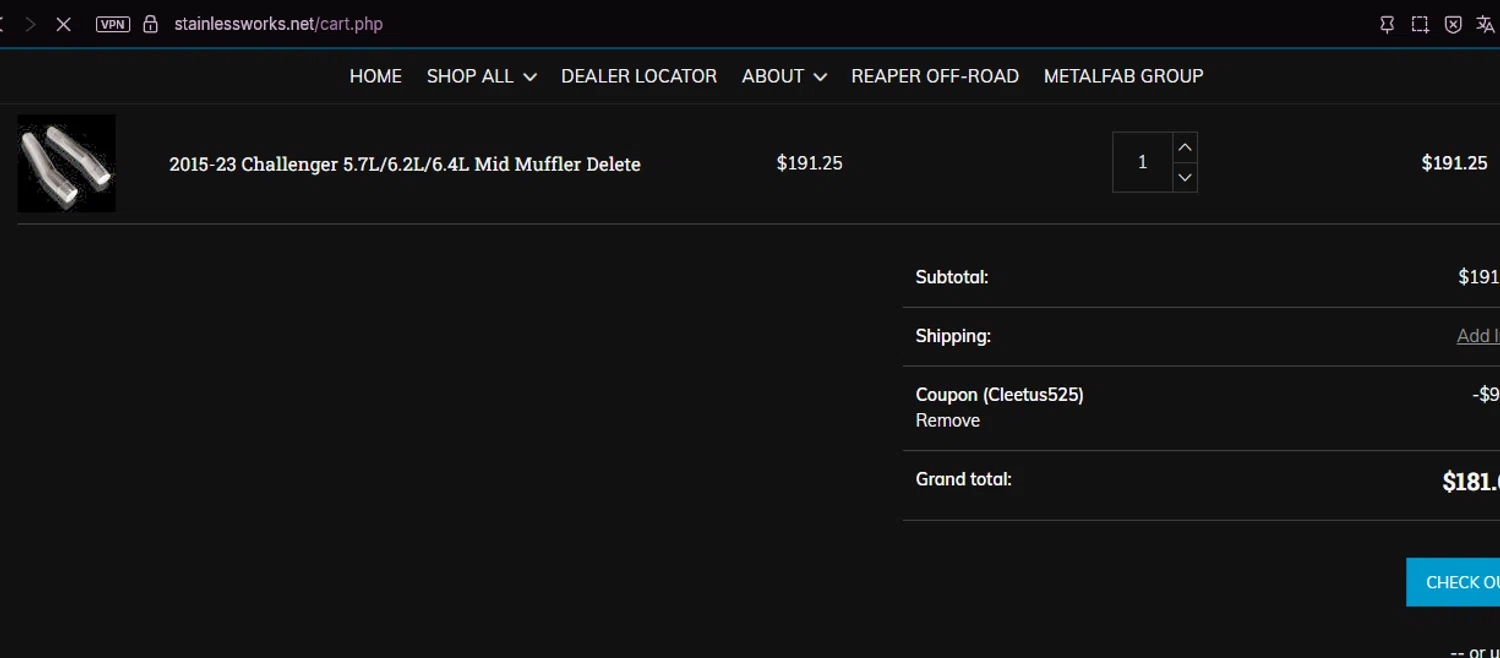Open the DEALER LOCATOR page
Image resolution: width=1500 pixels, height=658 pixels.
click(639, 76)
